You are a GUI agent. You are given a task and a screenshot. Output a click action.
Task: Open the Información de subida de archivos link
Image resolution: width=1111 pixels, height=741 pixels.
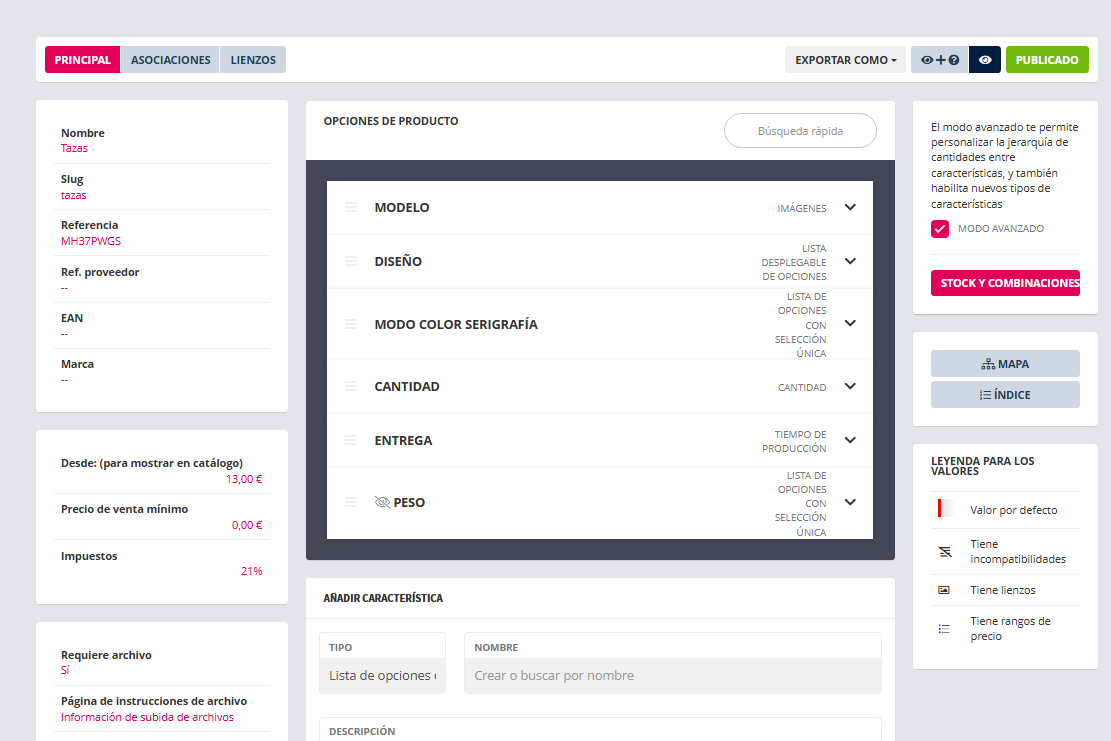click(147, 717)
